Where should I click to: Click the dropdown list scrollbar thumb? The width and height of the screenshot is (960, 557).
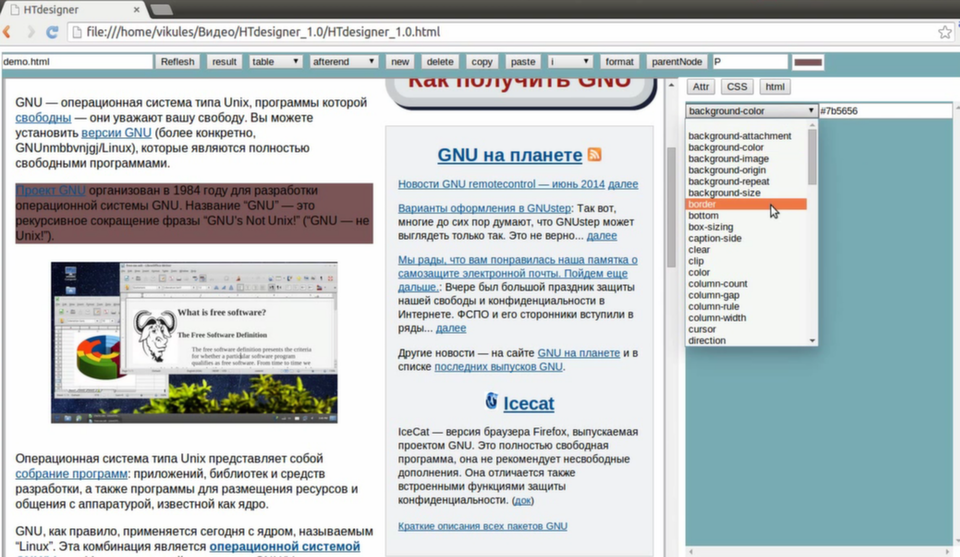(812, 157)
